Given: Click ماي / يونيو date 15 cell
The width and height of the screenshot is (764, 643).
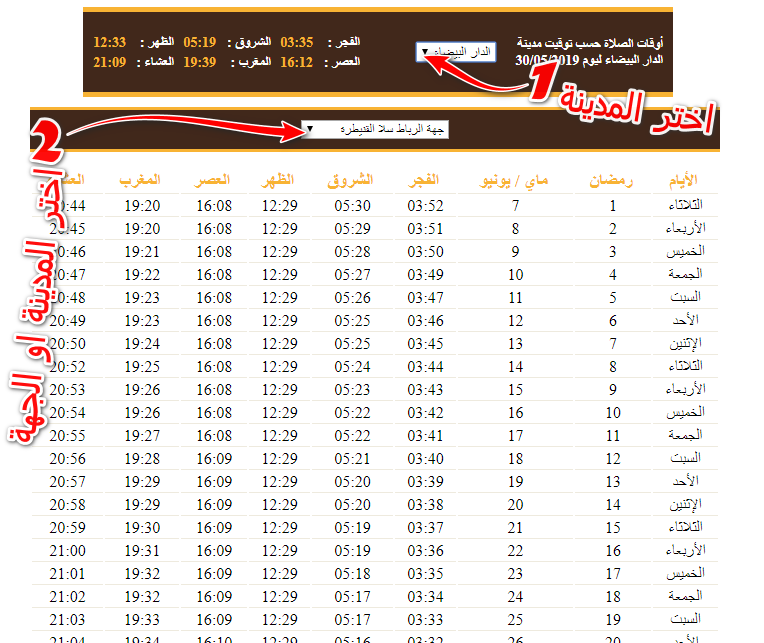Looking at the screenshot, I should tap(516, 390).
